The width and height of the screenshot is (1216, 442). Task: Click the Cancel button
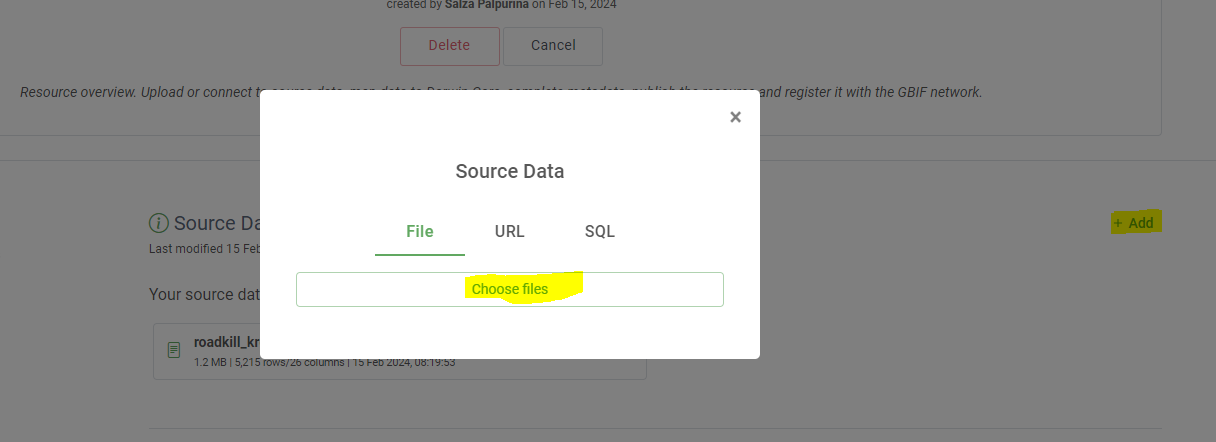553,45
